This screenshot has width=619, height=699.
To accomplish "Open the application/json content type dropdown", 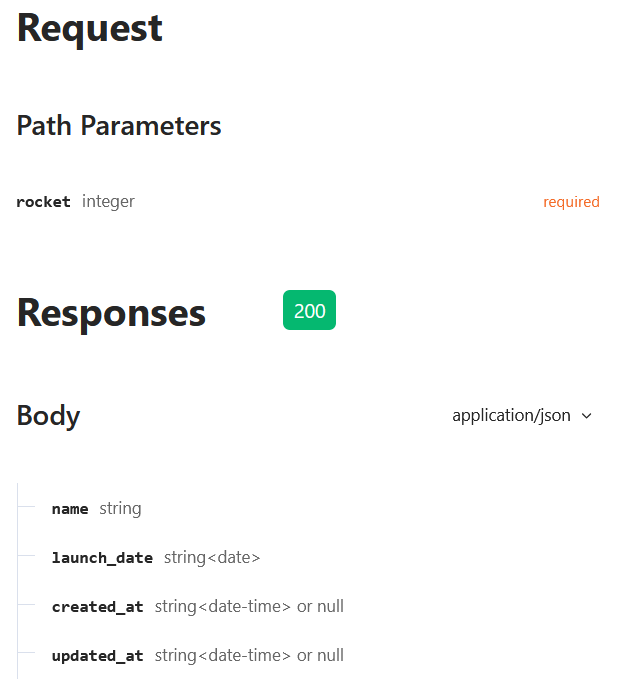I will click(522, 415).
